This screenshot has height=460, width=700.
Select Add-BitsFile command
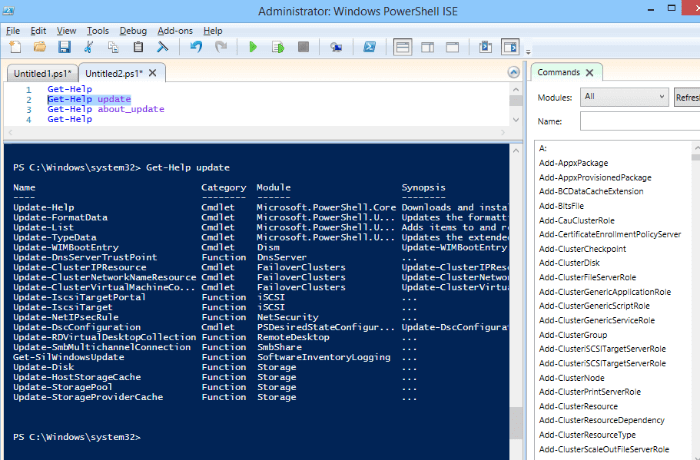pos(561,206)
